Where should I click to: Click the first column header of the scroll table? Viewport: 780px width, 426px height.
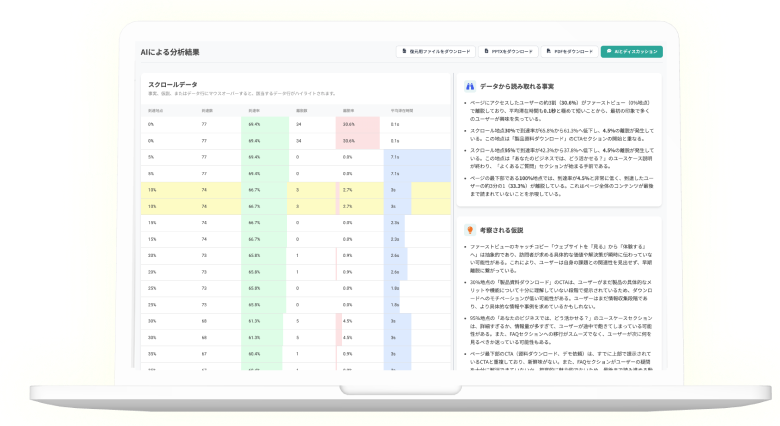[x=156, y=109]
